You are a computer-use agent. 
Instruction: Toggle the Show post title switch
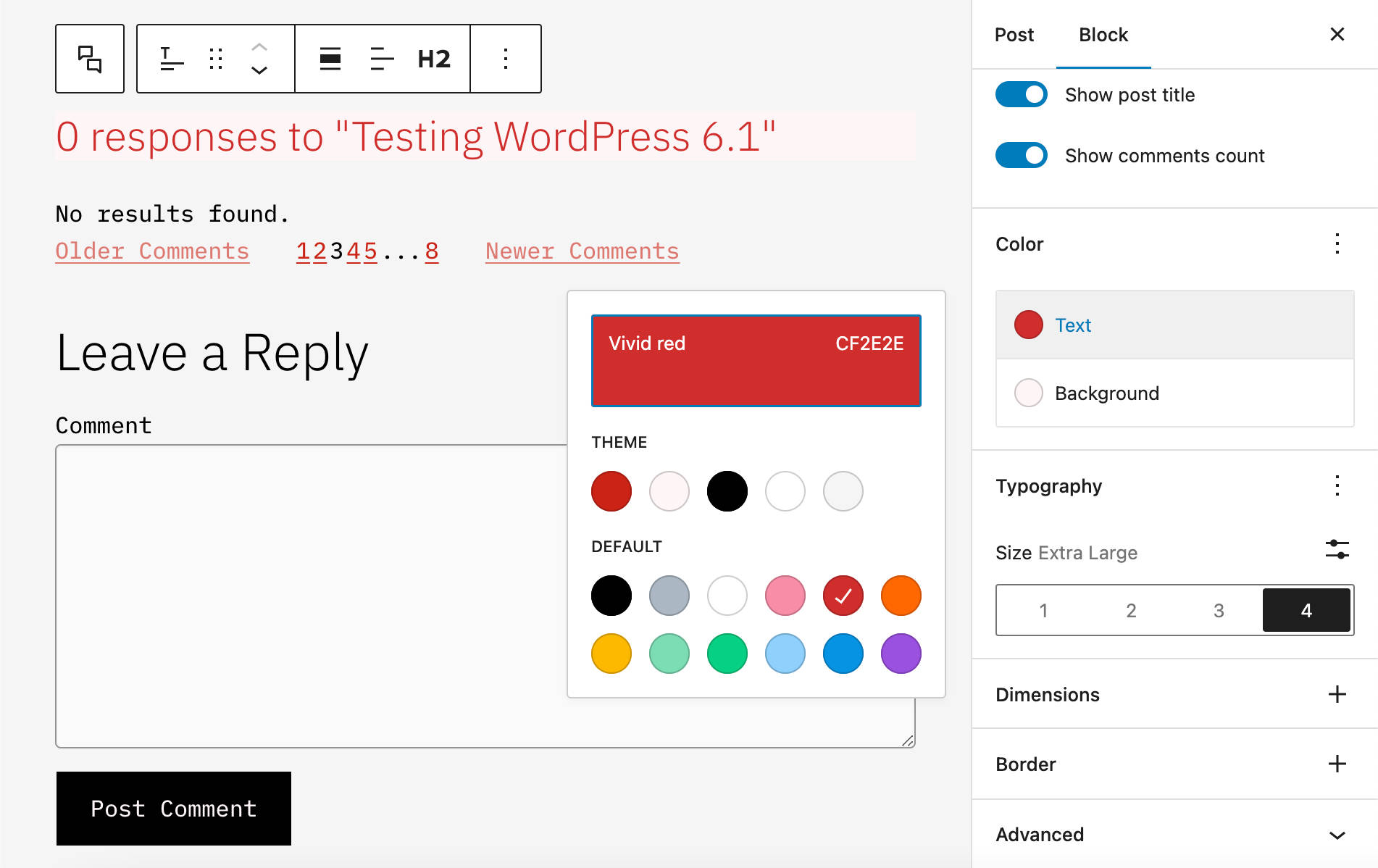click(x=1021, y=95)
